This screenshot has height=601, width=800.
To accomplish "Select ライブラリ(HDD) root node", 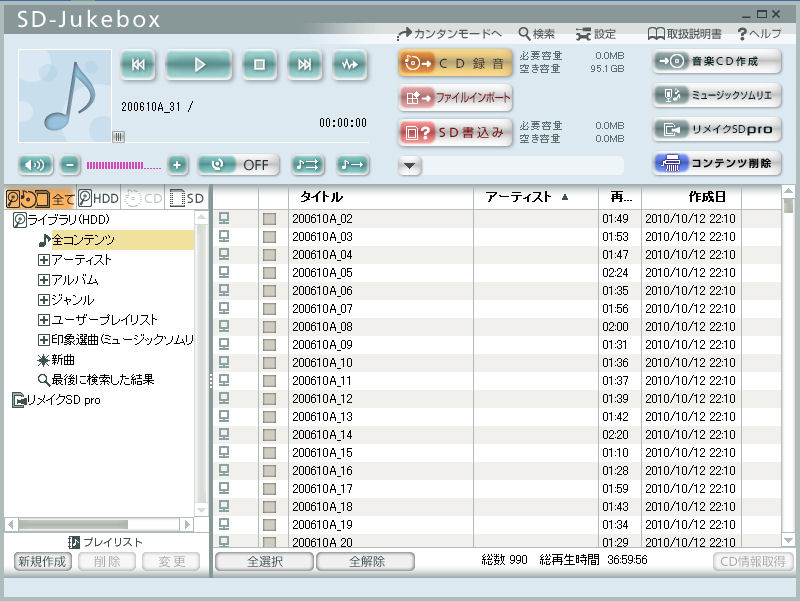I will pyautogui.click(x=61, y=220).
